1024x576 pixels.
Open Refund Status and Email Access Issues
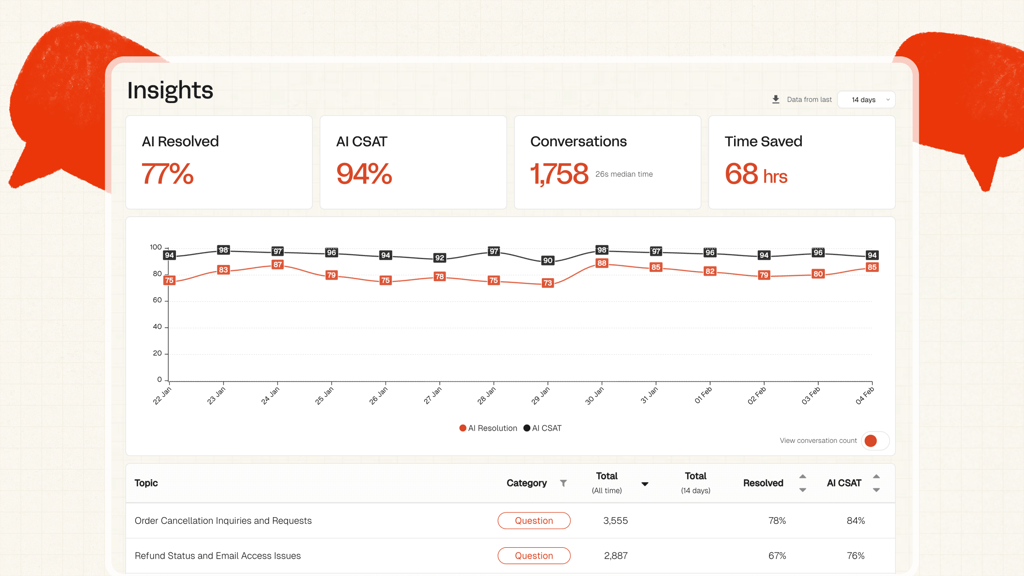pos(217,556)
